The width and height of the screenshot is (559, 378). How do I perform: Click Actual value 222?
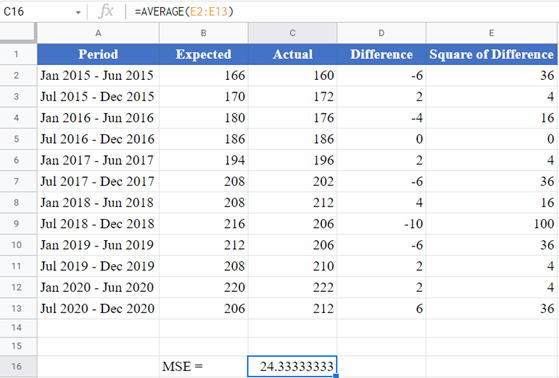point(292,287)
